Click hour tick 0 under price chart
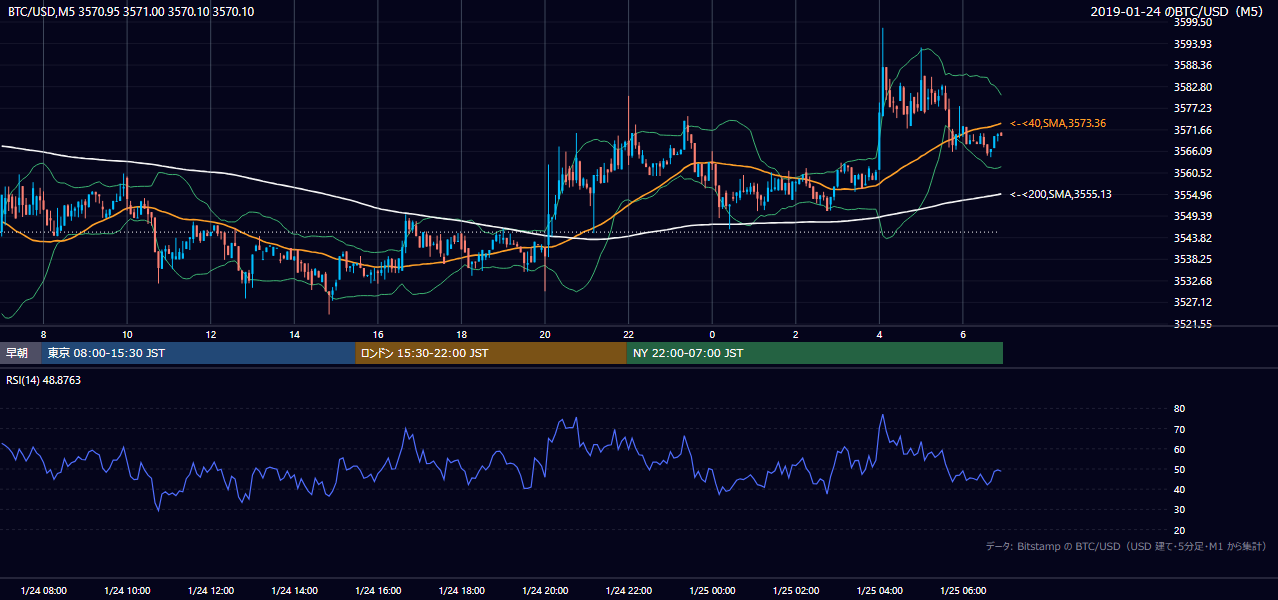The image size is (1278, 600). (712, 334)
